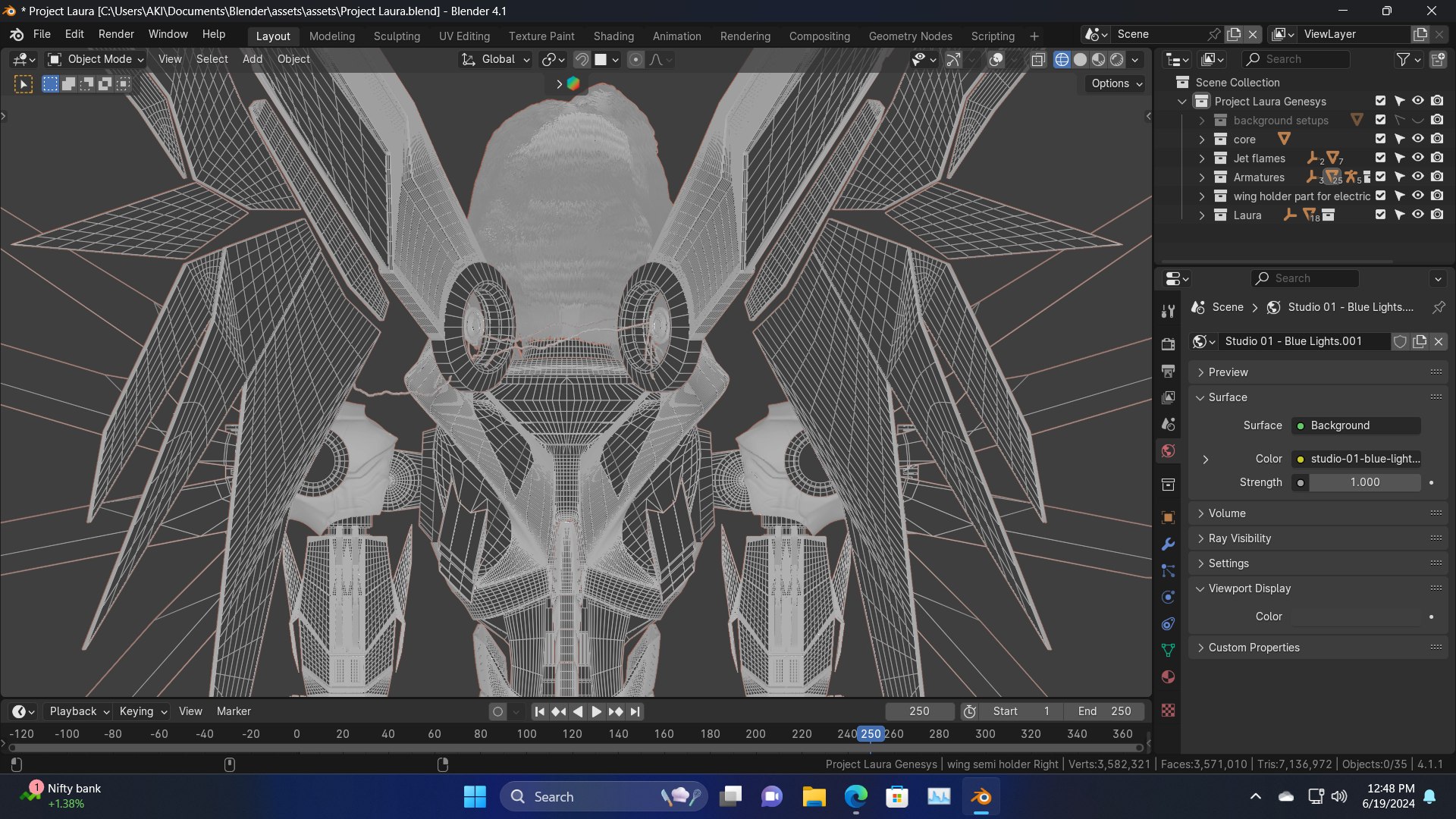Toggle the auto keying record button
1456x819 pixels.
coord(497,711)
